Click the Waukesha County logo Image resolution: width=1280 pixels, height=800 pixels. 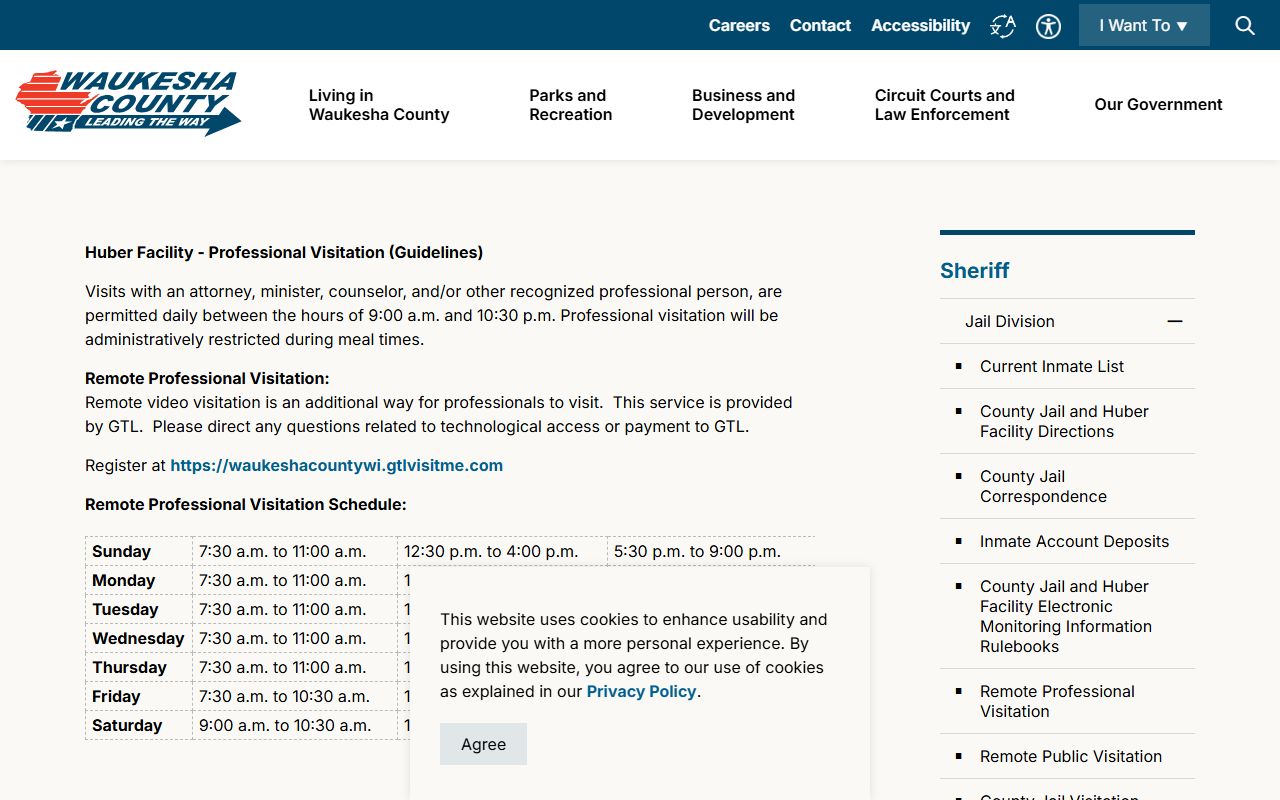(x=128, y=103)
